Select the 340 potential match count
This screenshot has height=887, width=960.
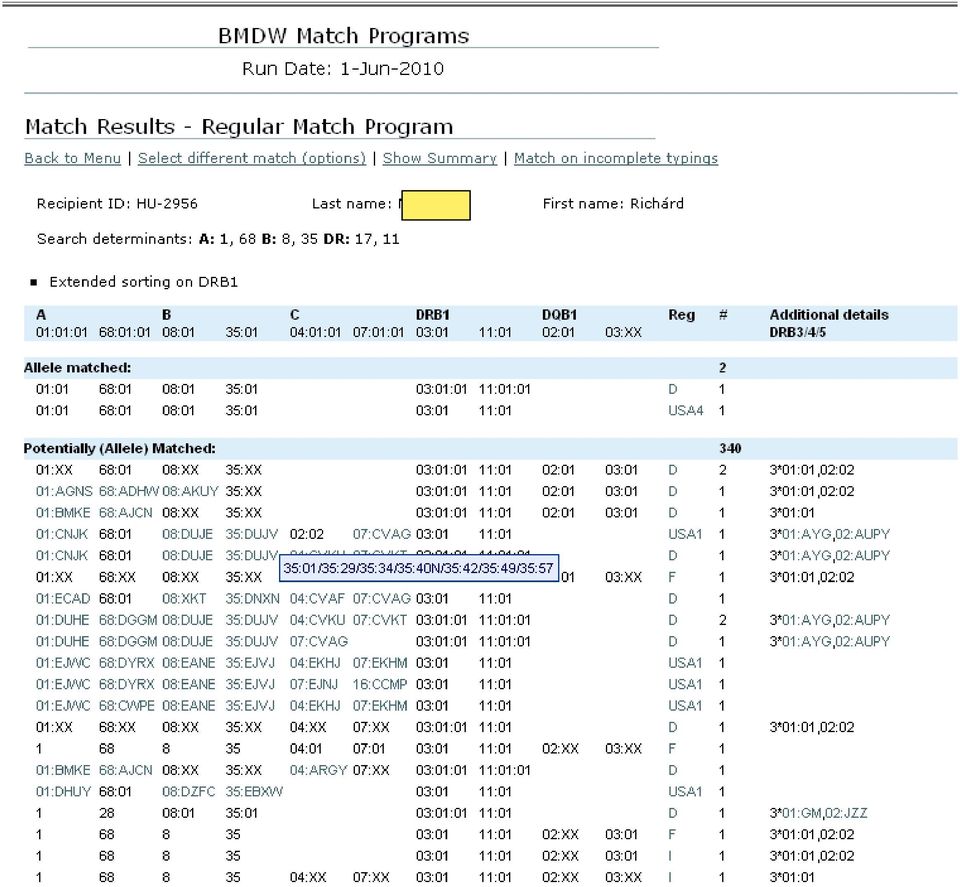(730, 448)
